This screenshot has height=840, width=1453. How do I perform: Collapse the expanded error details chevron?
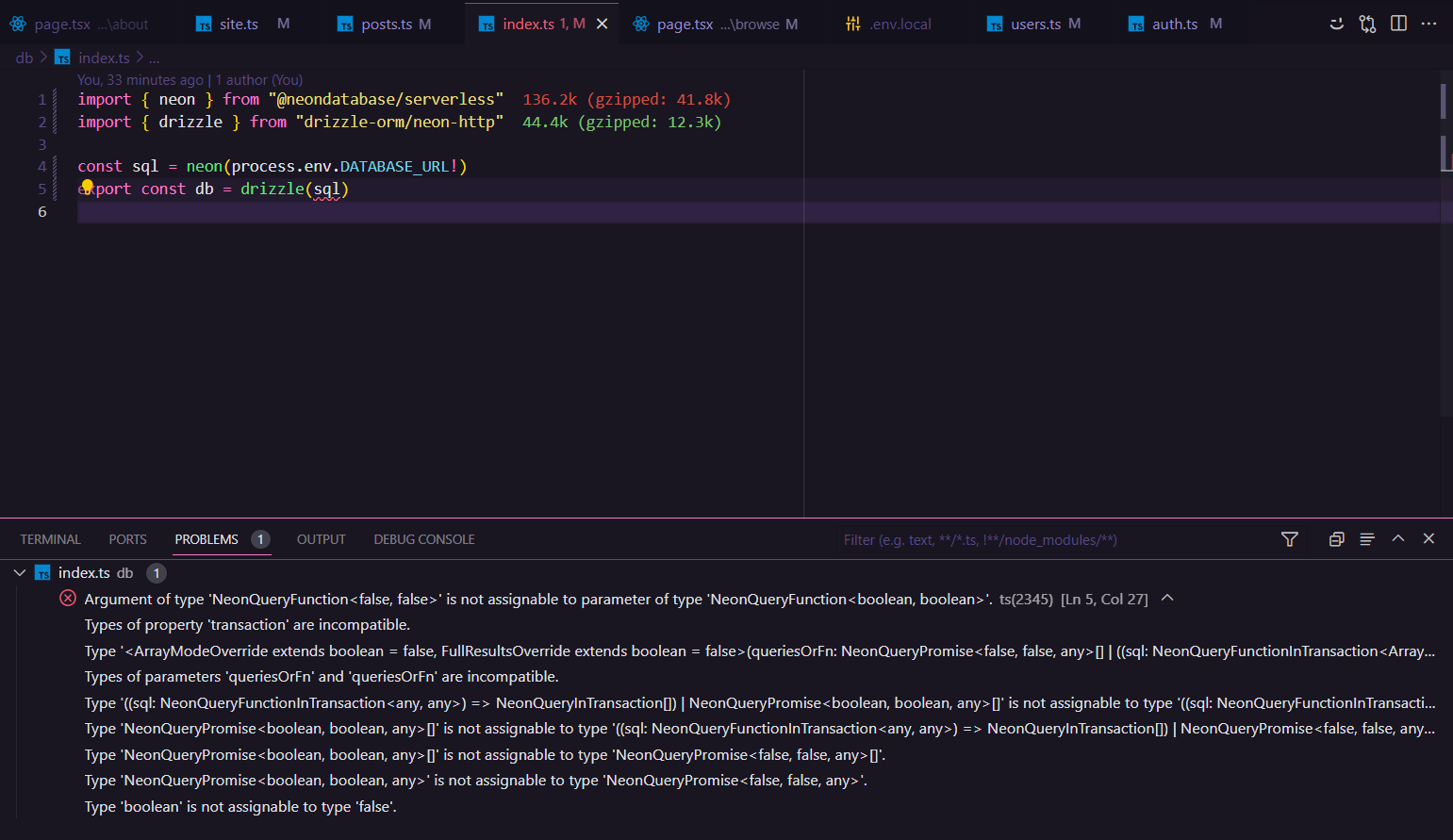(1167, 598)
